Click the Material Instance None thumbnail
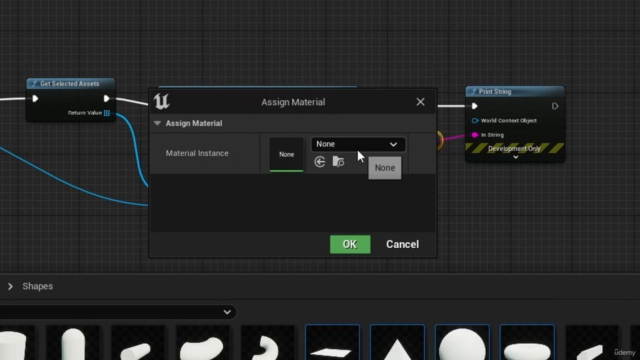This screenshot has height=360, width=640. tap(286, 154)
